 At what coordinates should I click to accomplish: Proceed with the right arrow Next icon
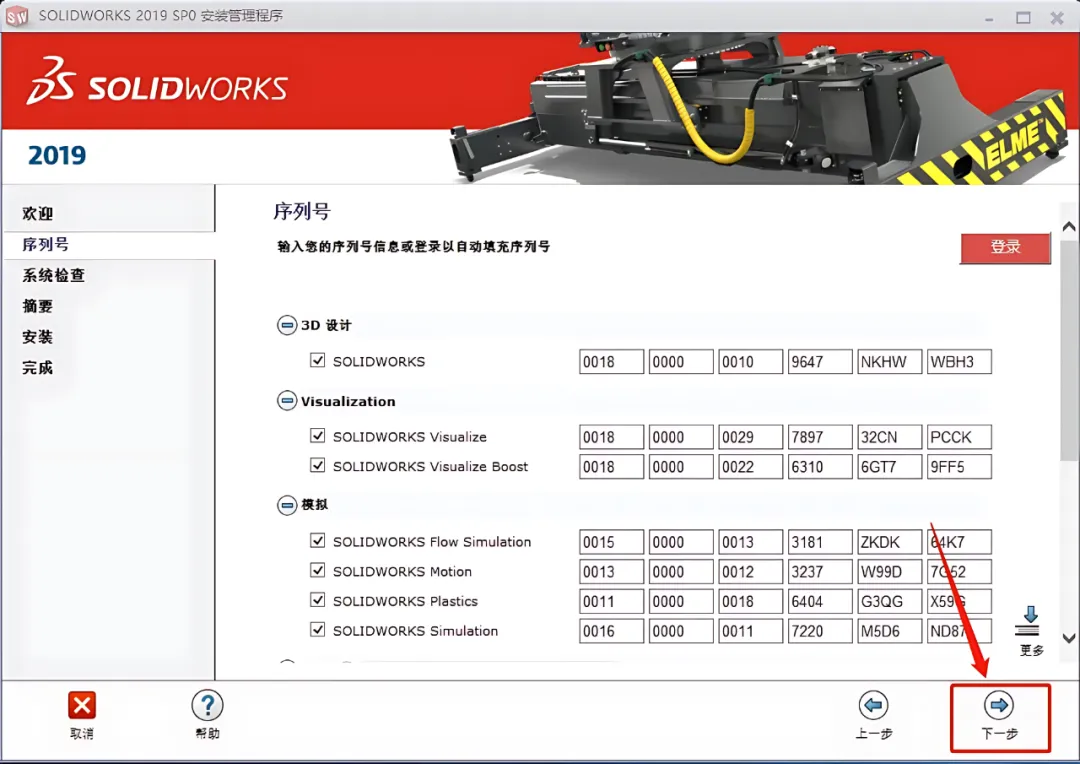point(999,705)
